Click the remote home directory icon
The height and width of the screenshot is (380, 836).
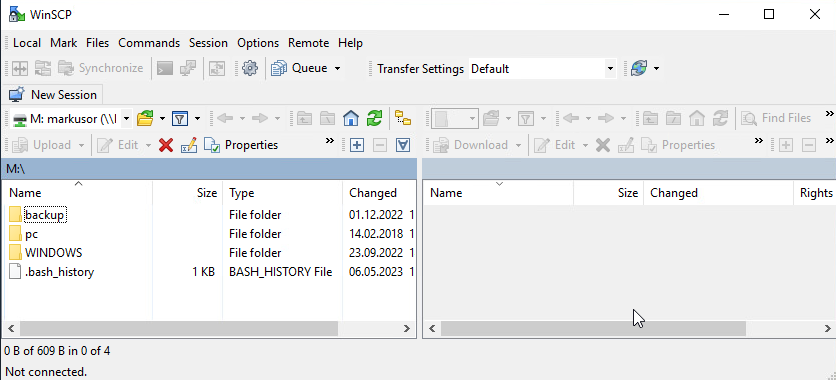[x=697, y=118]
